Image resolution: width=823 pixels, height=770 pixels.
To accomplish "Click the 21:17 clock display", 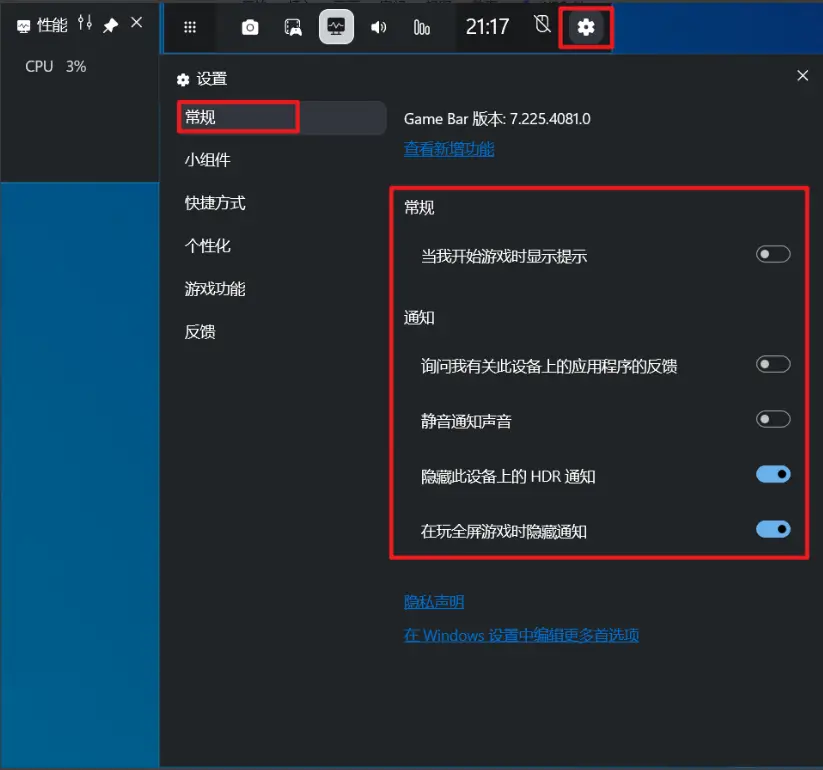I will coord(487,27).
